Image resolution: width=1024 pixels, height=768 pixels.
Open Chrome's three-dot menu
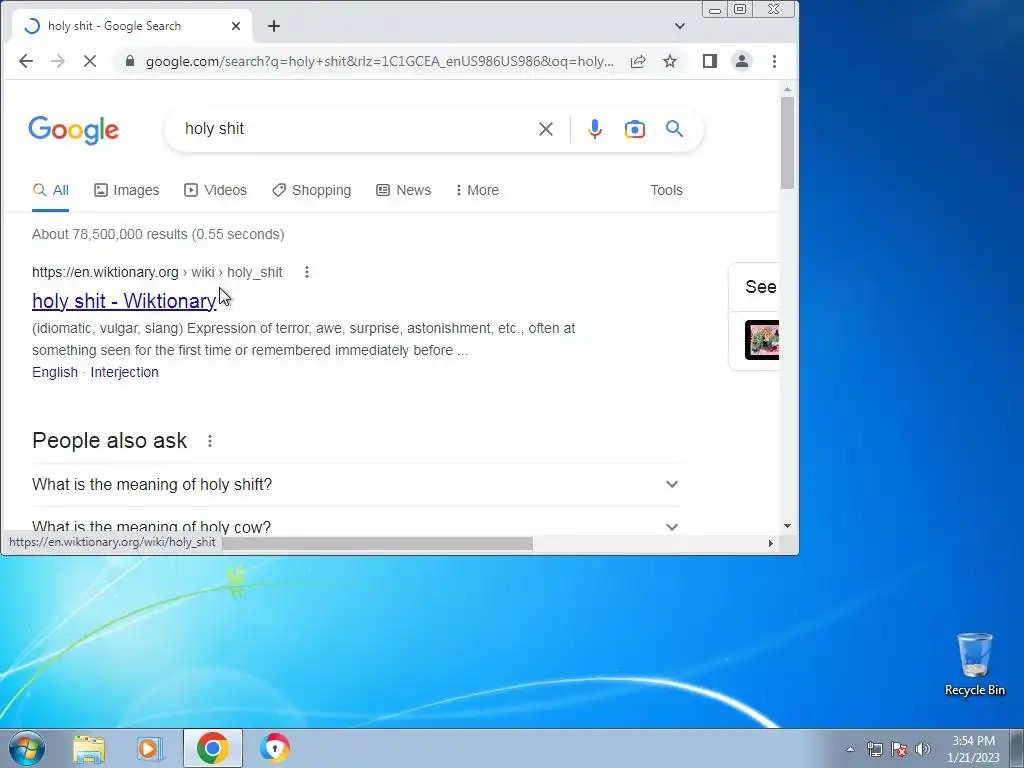pos(775,61)
